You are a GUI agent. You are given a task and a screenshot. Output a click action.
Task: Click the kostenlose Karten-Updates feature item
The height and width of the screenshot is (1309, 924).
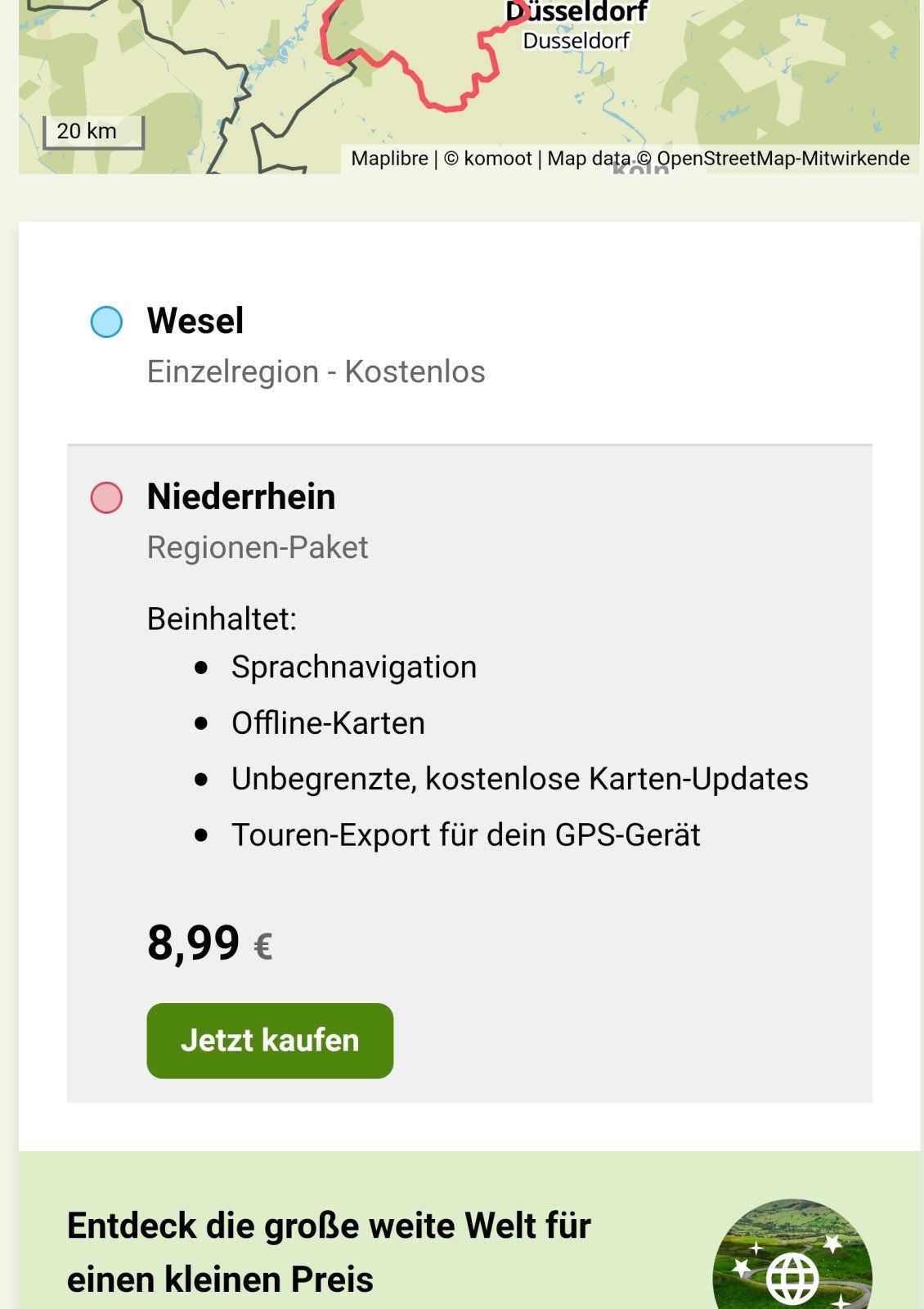[519, 779]
